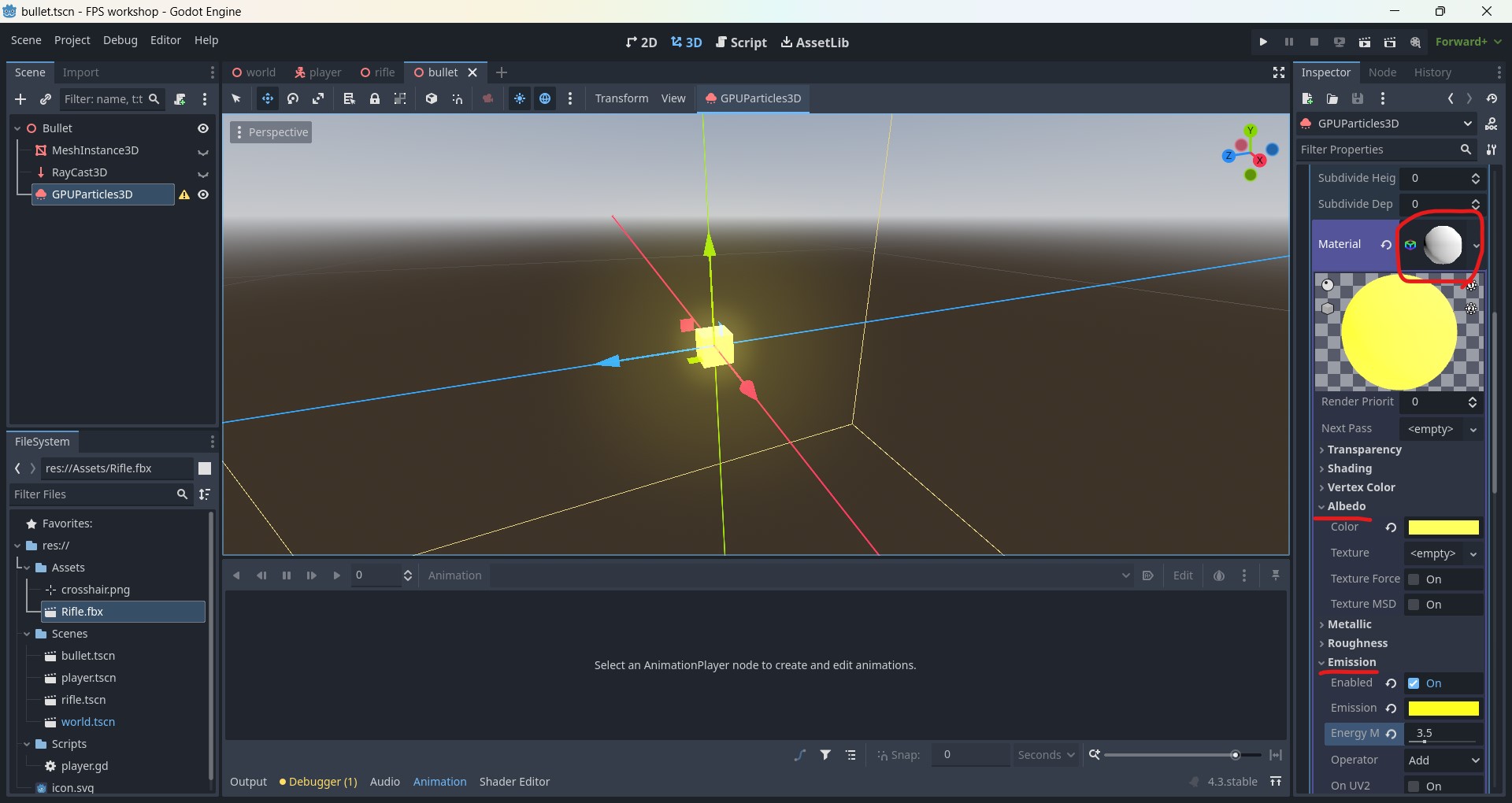Open the Debug menu
Viewport: 1512px width, 803px height.
click(x=120, y=40)
